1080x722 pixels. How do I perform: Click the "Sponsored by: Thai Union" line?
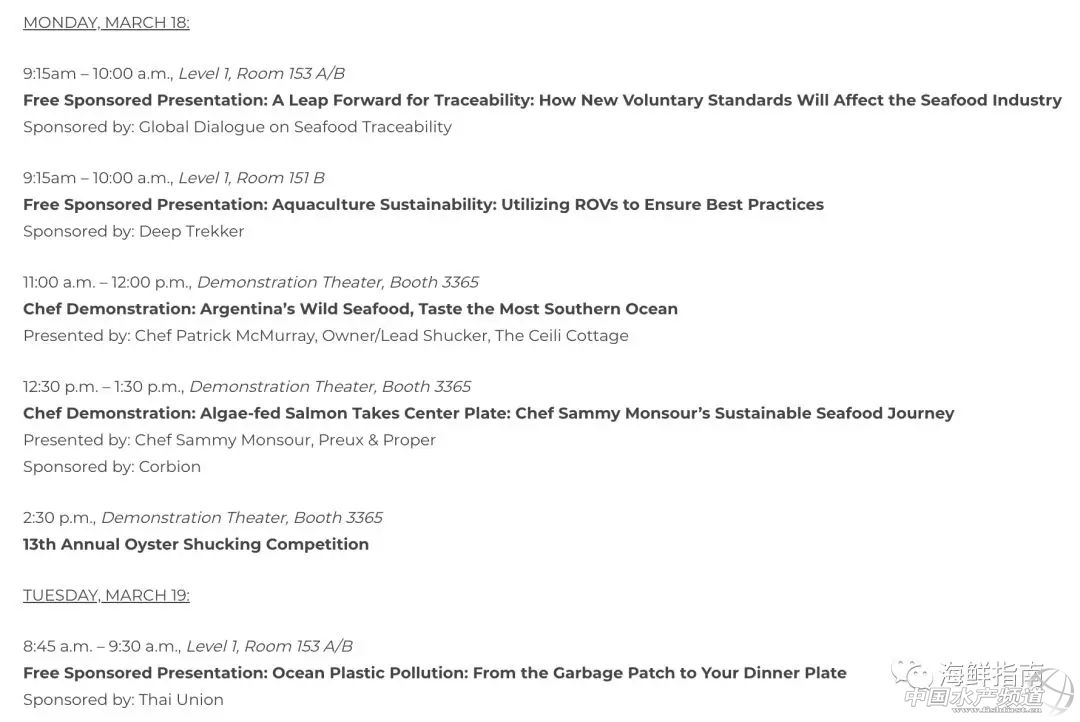[123, 699]
